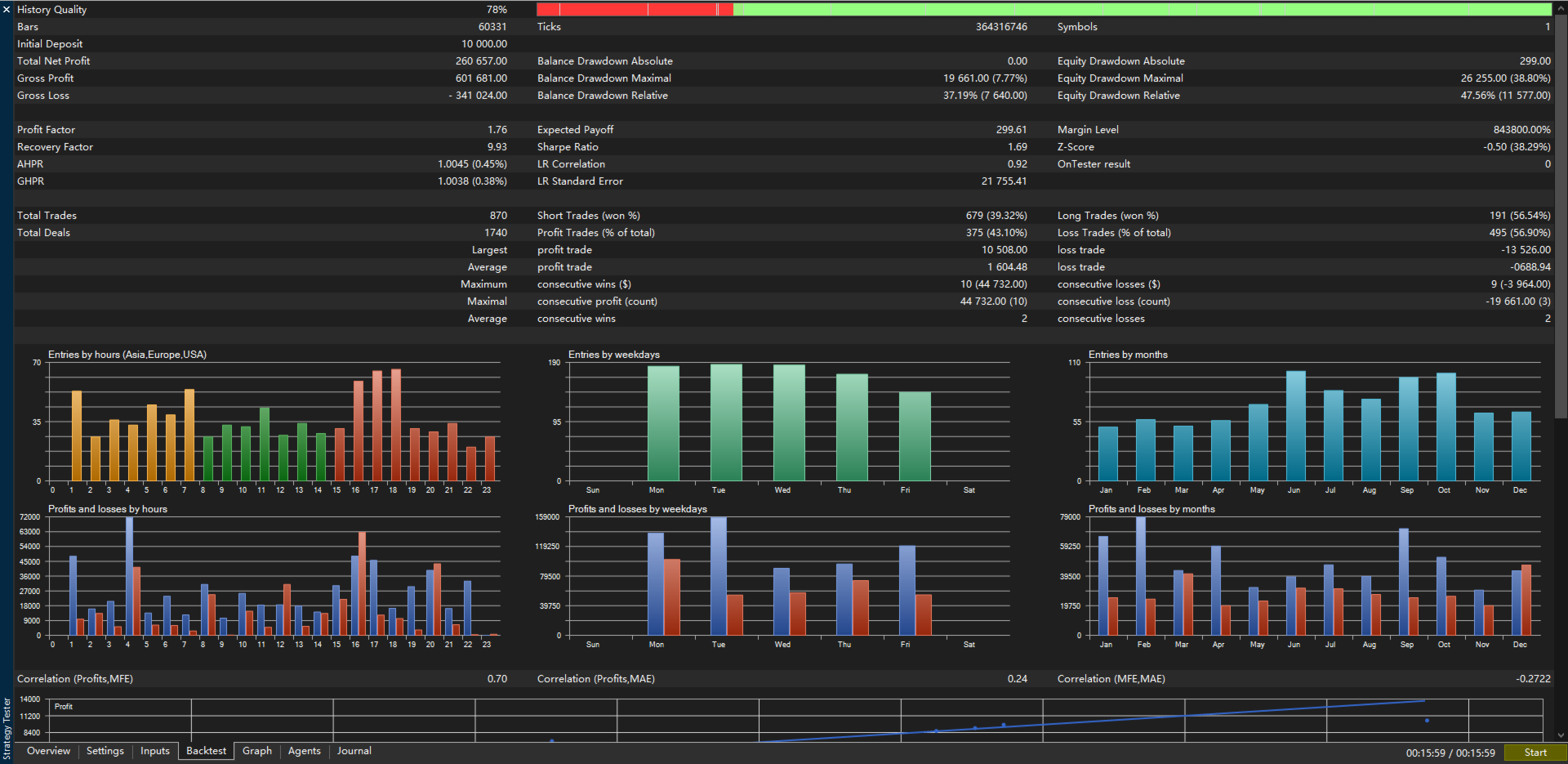This screenshot has height=764, width=1568.
Task: Switch to the Overview tab
Action: pyautogui.click(x=48, y=751)
